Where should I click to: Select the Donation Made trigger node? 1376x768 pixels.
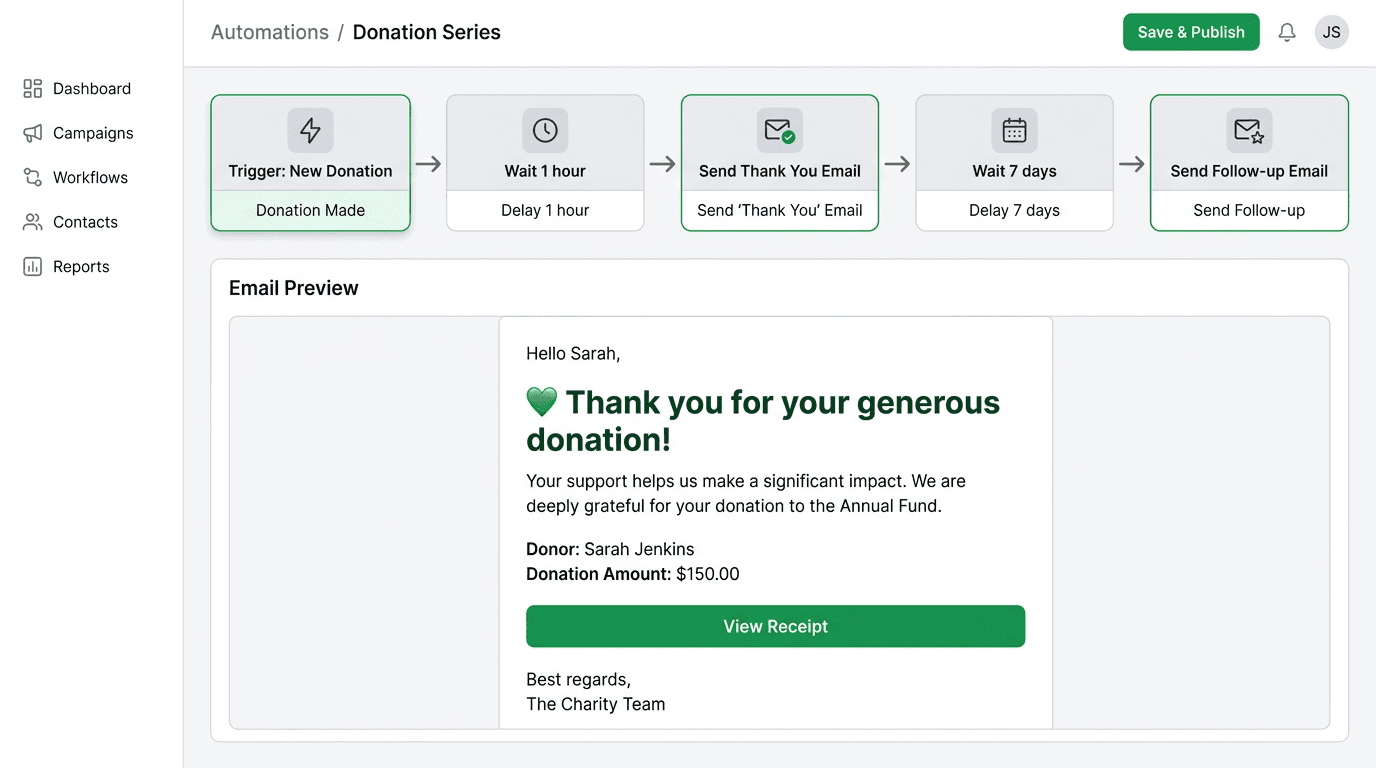pos(310,210)
